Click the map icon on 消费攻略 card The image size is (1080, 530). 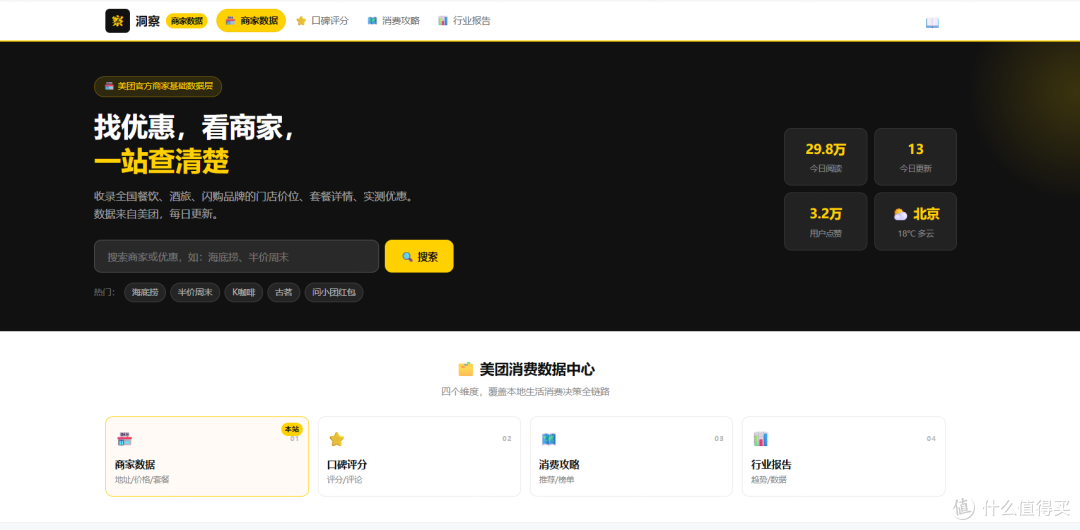pos(548,439)
